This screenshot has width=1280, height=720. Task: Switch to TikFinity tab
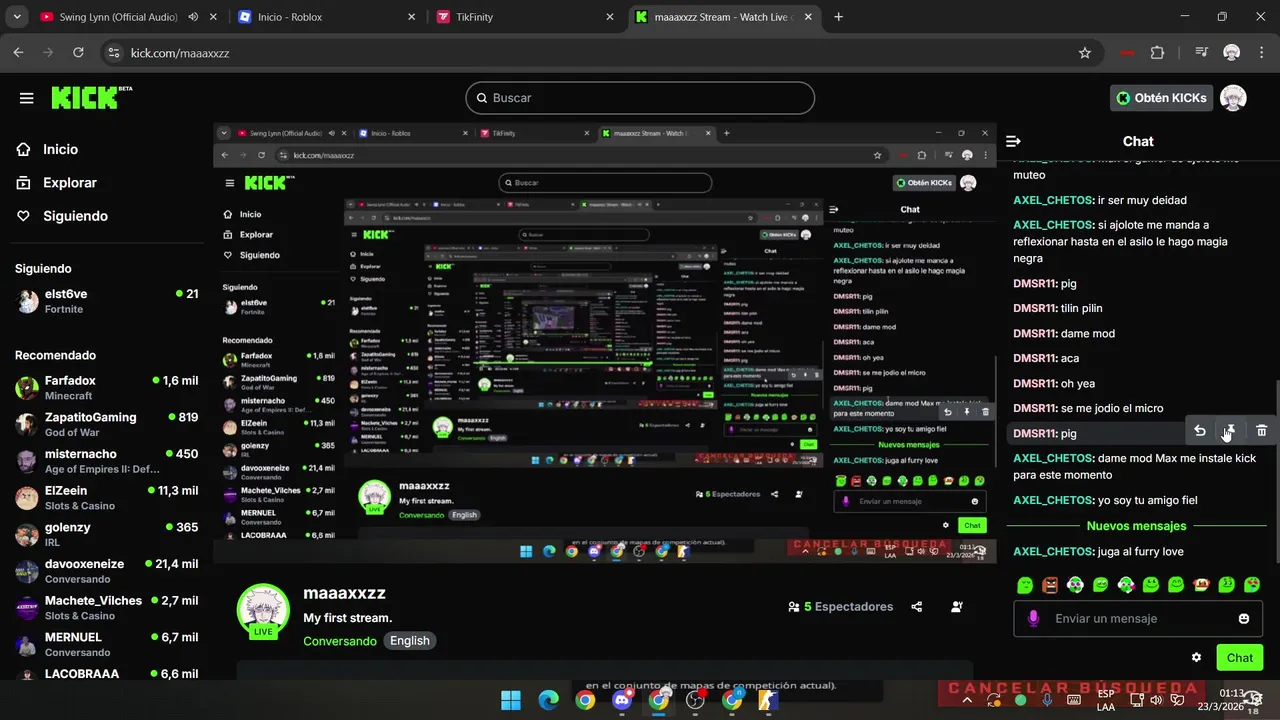pyautogui.click(x=526, y=17)
